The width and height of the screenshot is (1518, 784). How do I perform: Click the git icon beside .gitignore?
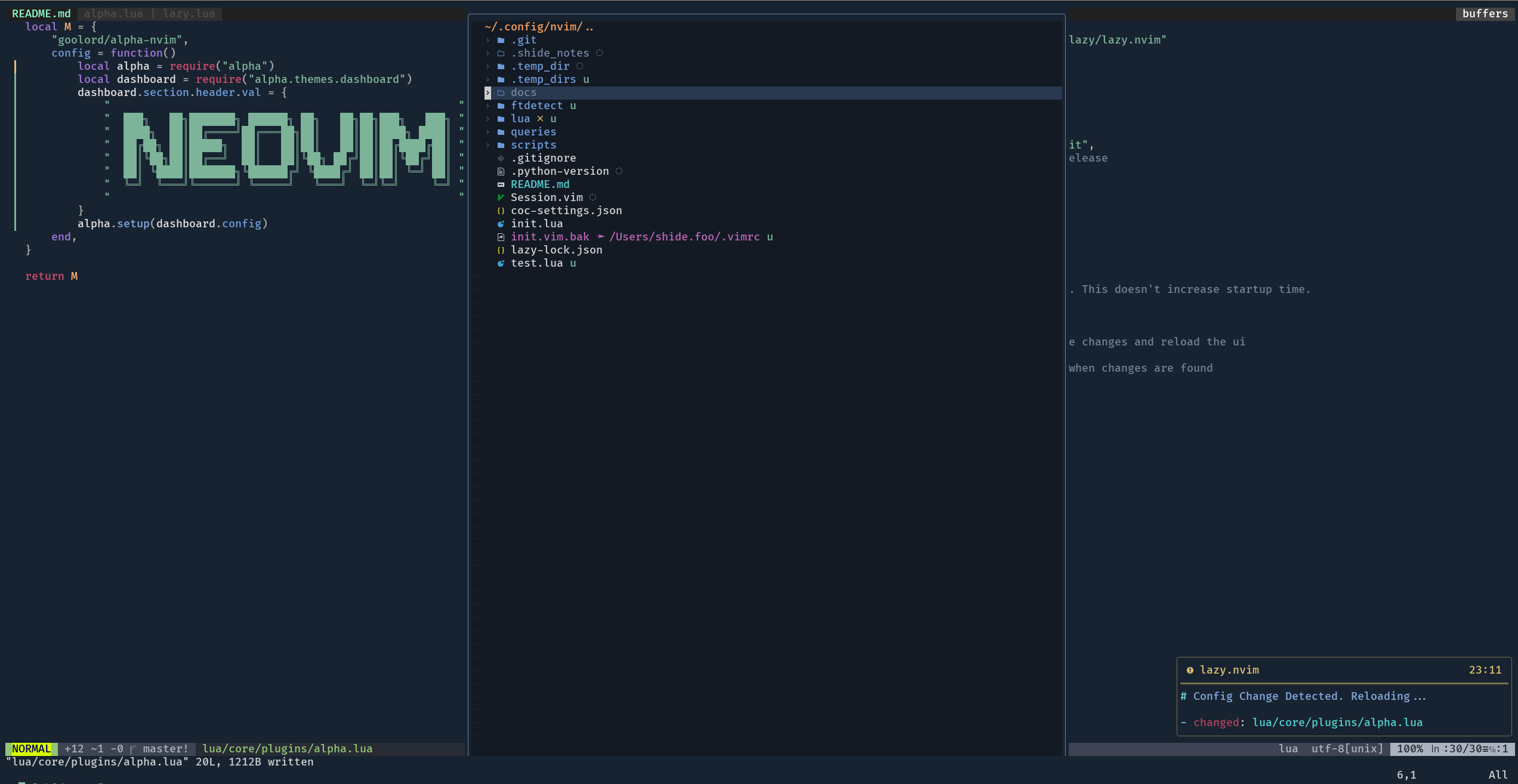pos(501,158)
